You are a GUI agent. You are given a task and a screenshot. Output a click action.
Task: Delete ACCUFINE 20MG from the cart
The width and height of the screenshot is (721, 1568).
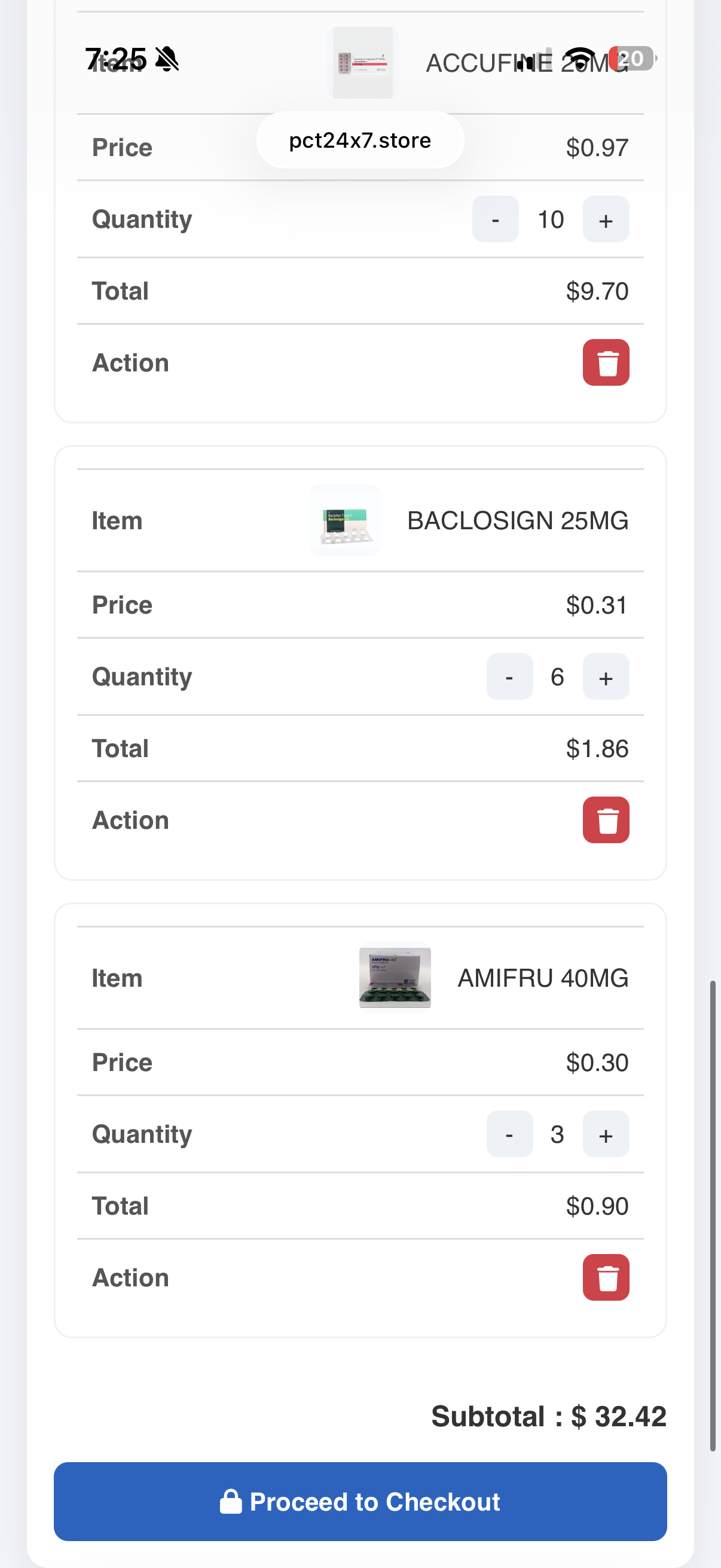tap(606, 363)
